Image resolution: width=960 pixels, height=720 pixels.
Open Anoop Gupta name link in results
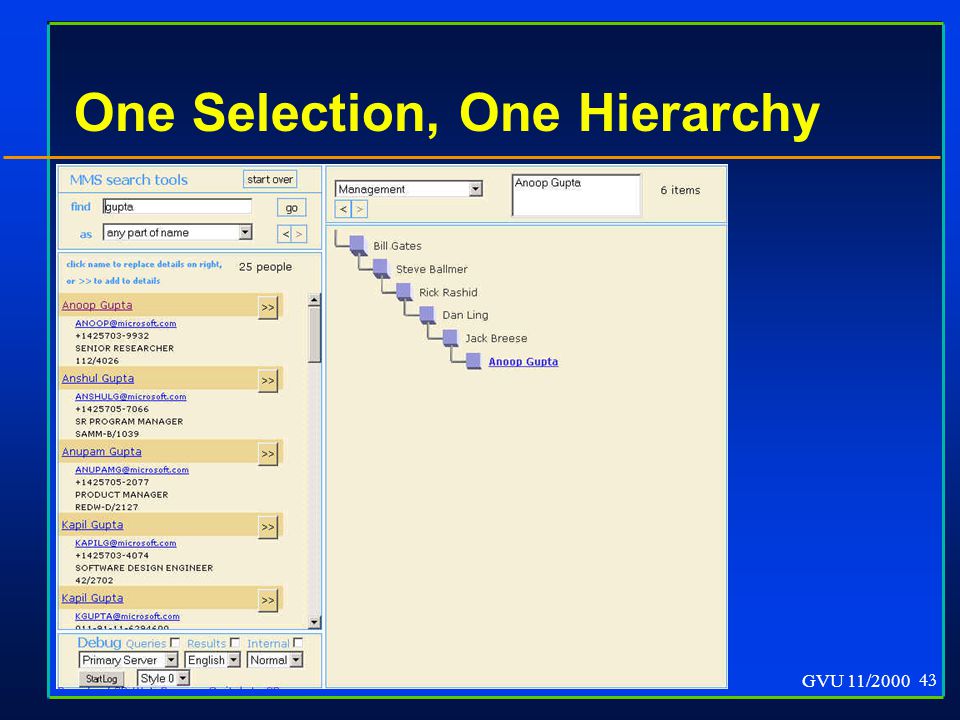pyautogui.click(x=97, y=305)
